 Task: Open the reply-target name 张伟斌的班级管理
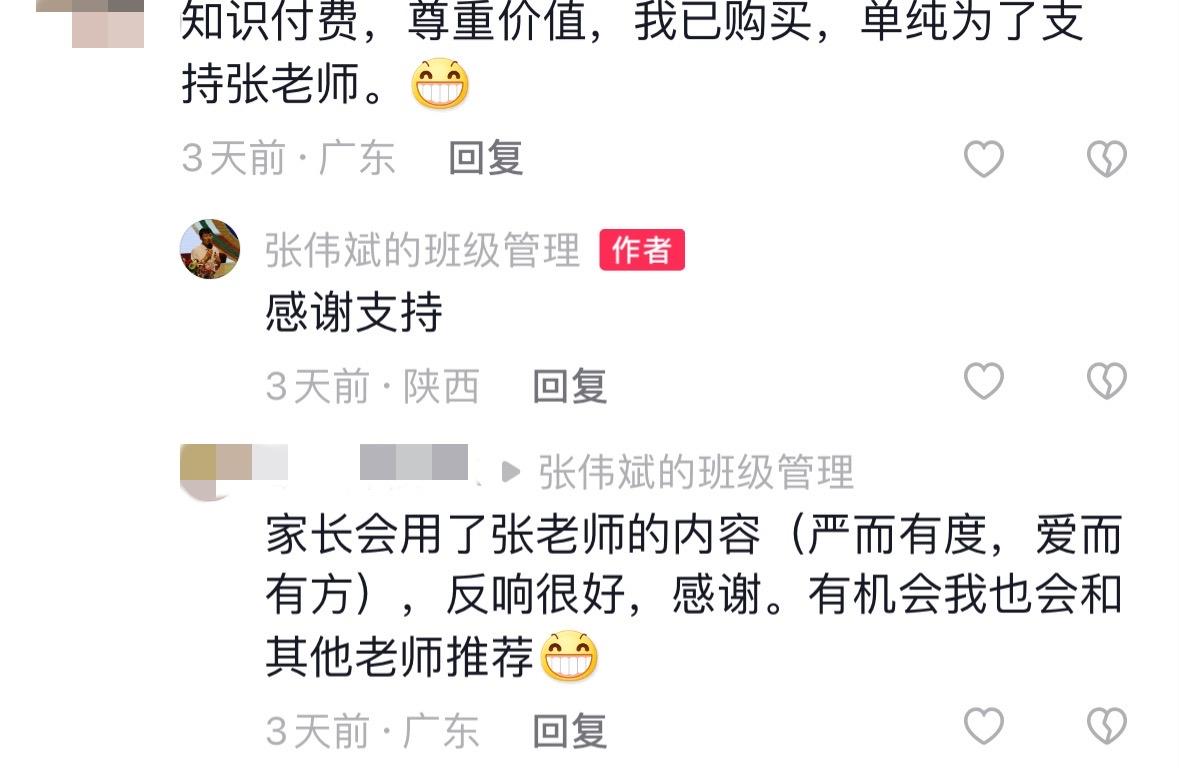tap(696, 472)
